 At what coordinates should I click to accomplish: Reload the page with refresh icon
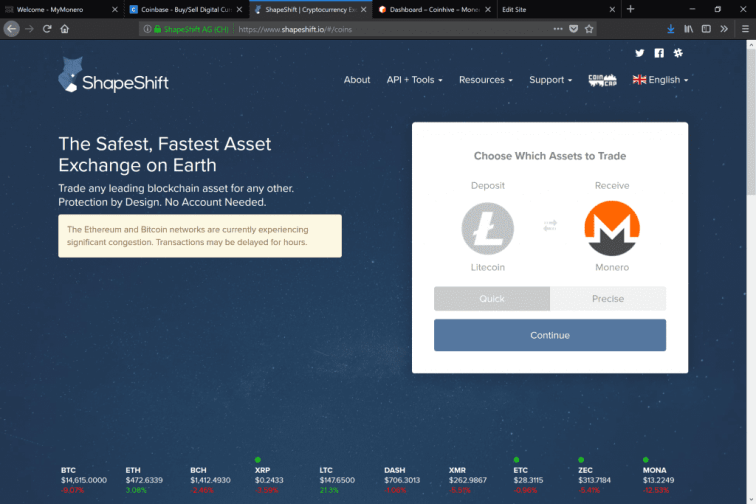[47, 29]
